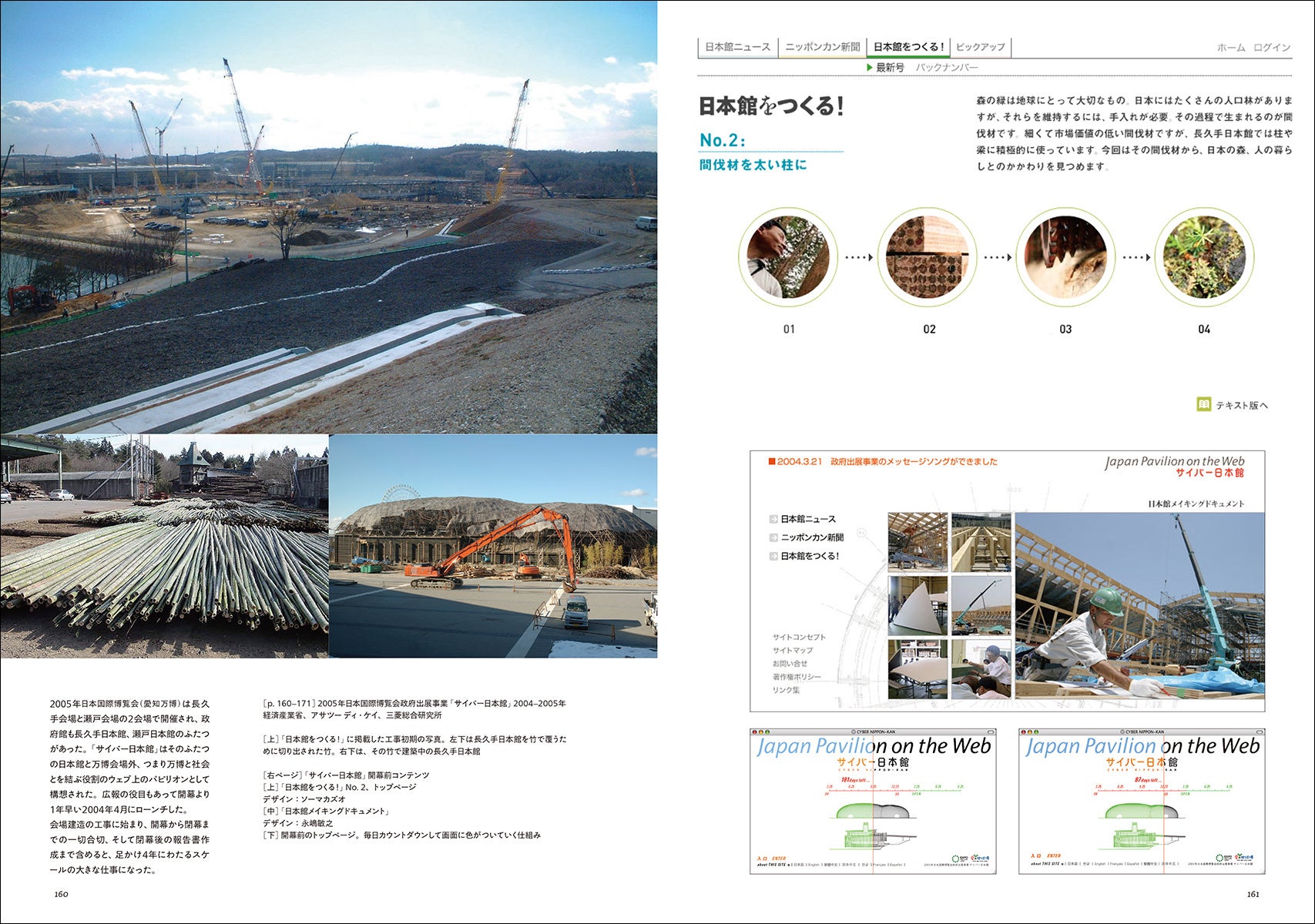Switch to the ニッポンカン新聞 tab in the top tab bar
This screenshot has width=1315, height=924.
(x=822, y=47)
